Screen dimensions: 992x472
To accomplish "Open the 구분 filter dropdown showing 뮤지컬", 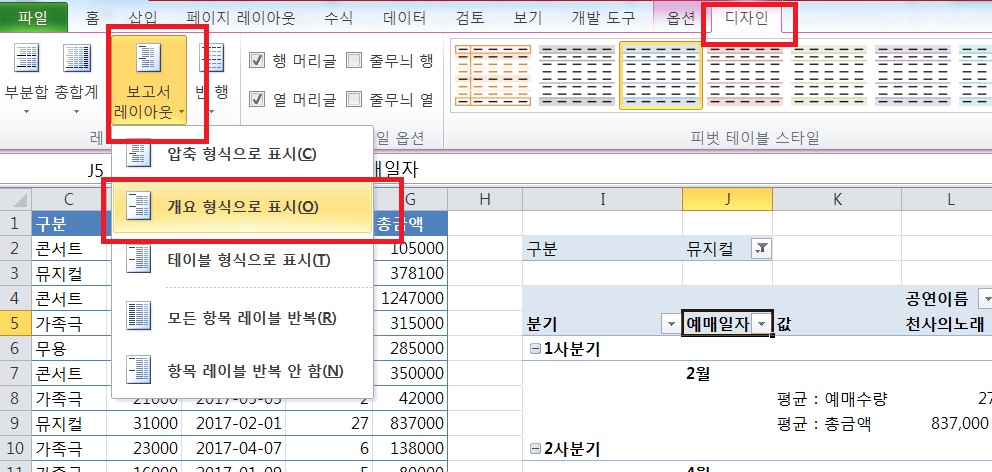I will coord(761,250).
